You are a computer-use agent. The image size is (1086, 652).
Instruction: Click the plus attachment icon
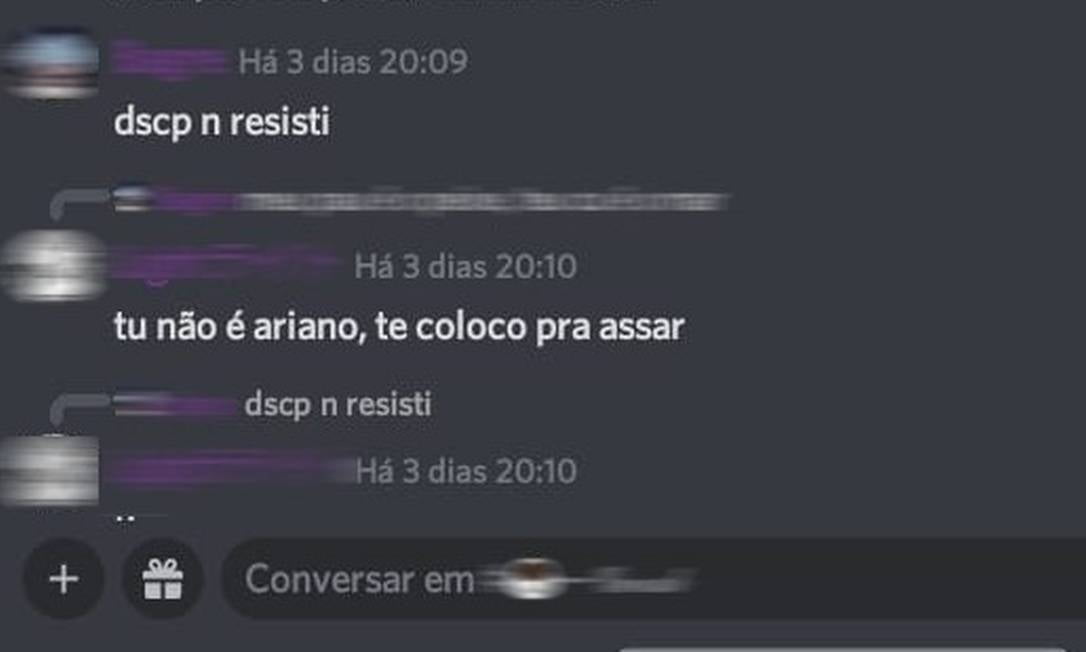pyautogui.click(x=64, y=579)
